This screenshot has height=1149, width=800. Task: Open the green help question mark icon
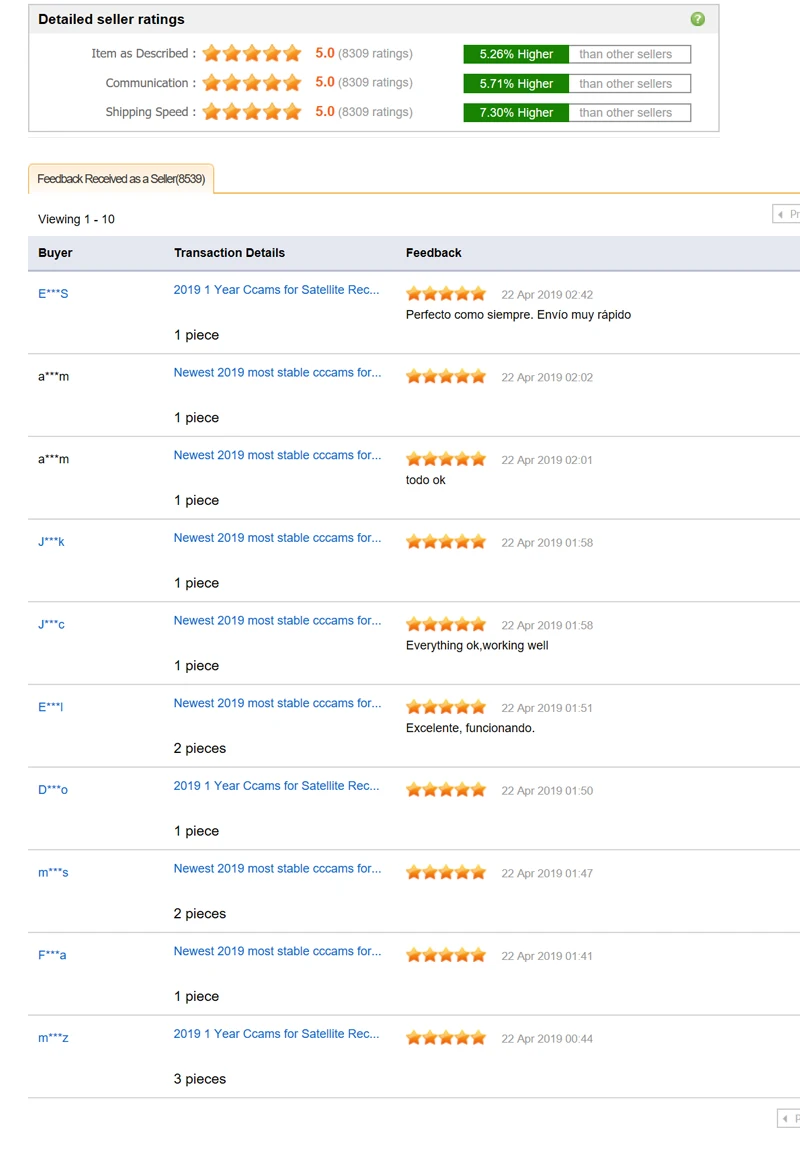697,19
